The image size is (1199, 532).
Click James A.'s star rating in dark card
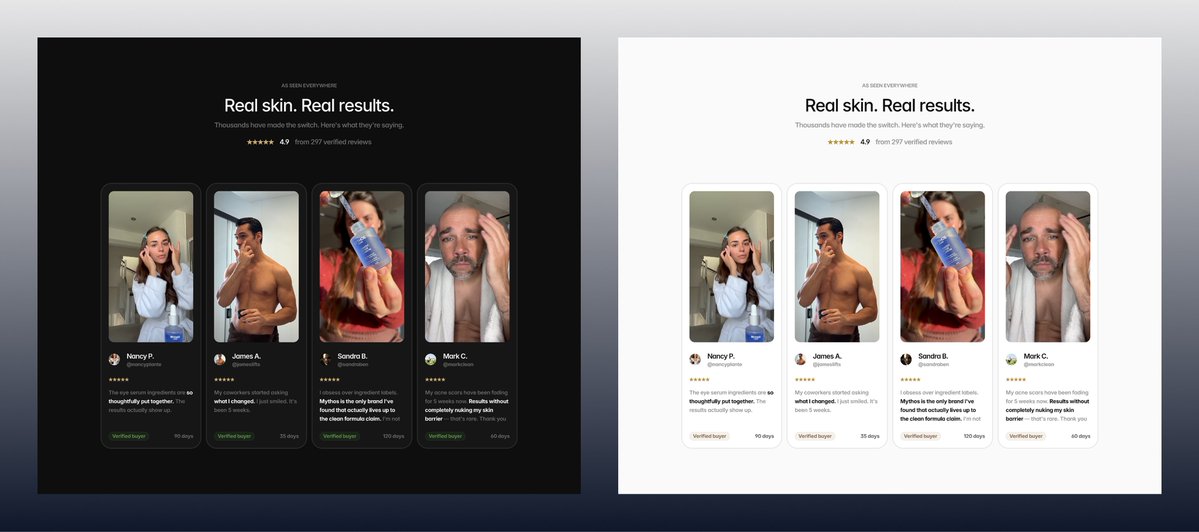[224, 380]
